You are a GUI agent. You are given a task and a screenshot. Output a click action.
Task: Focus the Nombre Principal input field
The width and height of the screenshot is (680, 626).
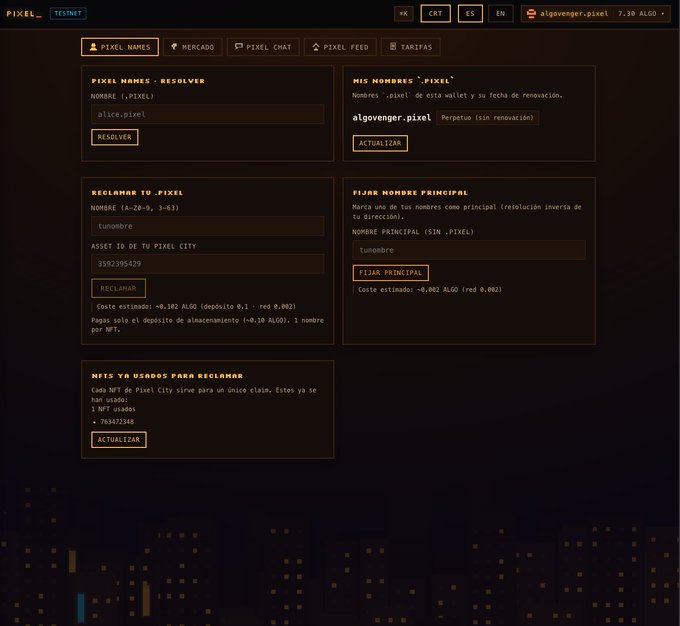(469, 250)
